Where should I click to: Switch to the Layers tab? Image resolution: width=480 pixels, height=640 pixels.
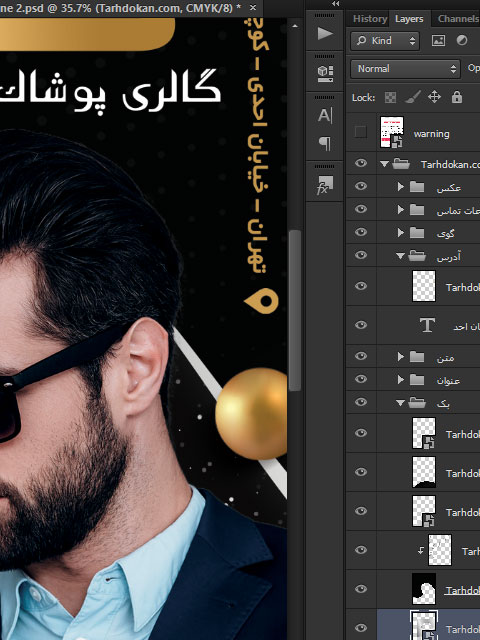(409, 19)
